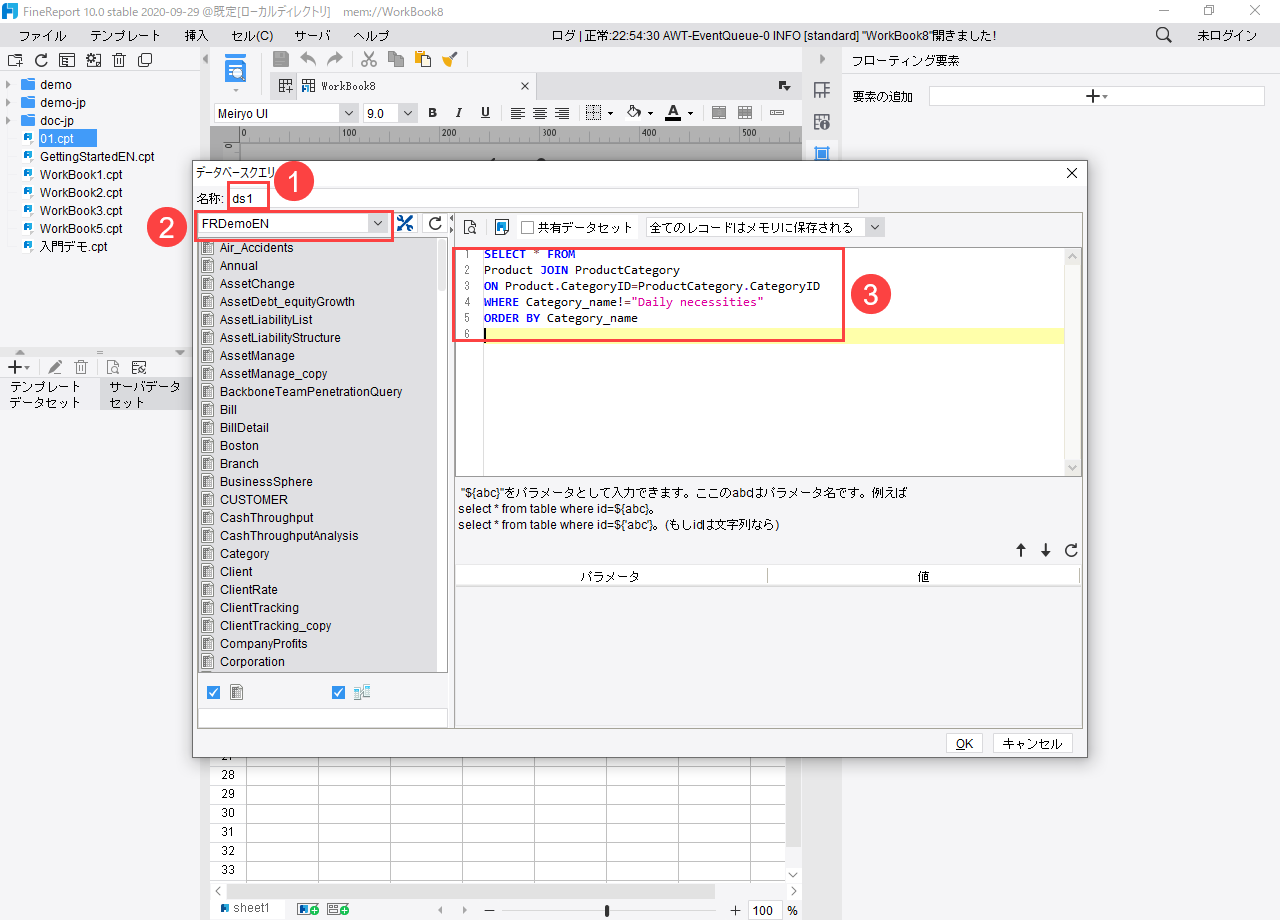Move parameter up with the up arrow

[1021, 550]
